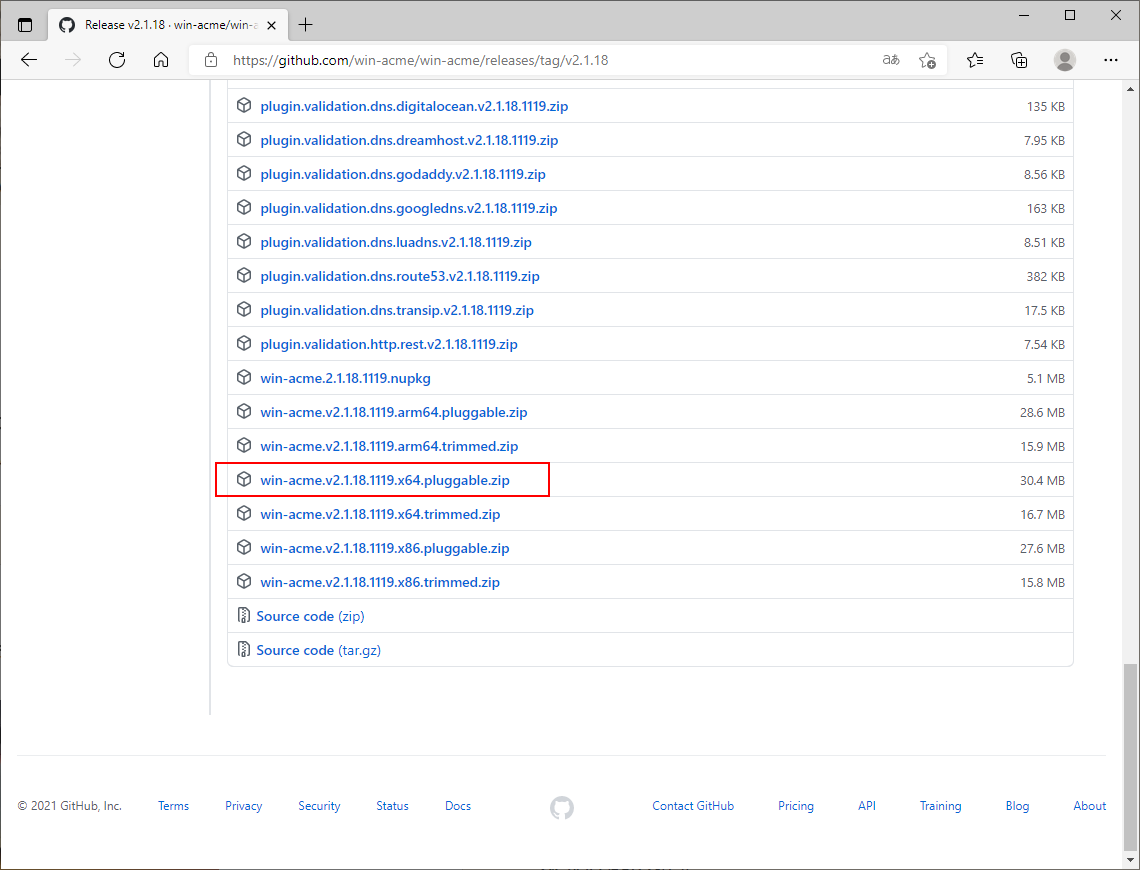Click the scrollbar up arrow
The width and height of the screenshot is (1140, 870).
click(1130, 89)
